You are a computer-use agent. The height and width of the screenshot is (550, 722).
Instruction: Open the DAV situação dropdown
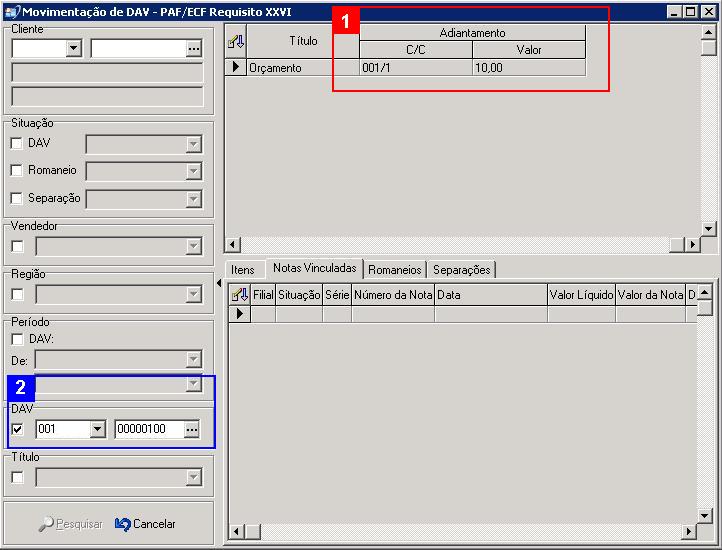click(194, 144)
